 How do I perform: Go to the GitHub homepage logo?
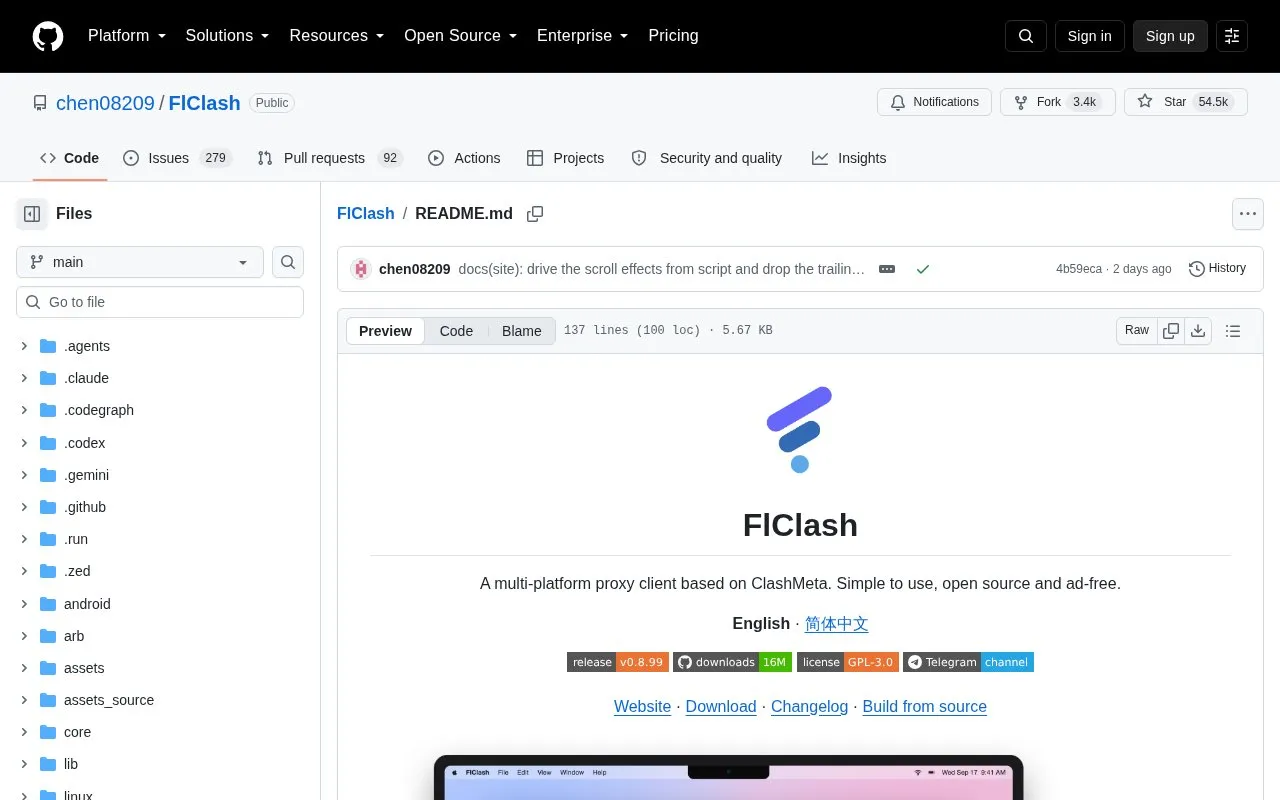[48, 36]
